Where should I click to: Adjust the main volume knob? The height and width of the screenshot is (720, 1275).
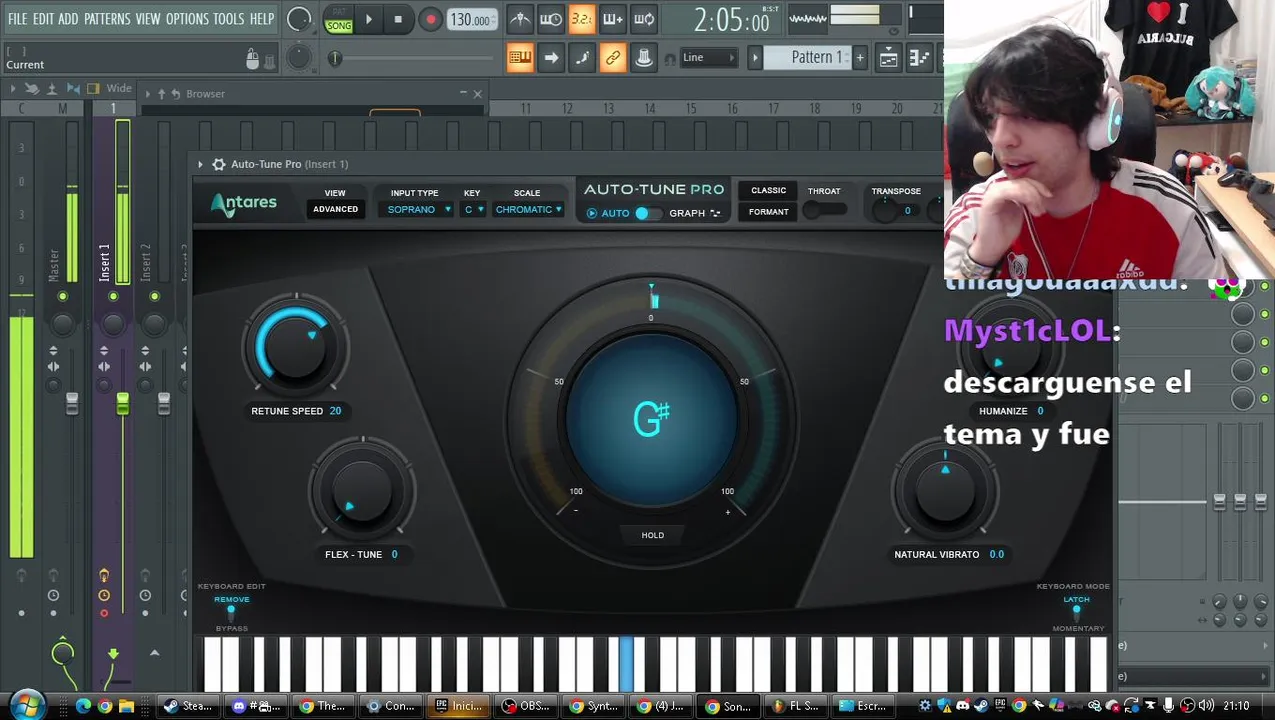(x=299, y=19)
